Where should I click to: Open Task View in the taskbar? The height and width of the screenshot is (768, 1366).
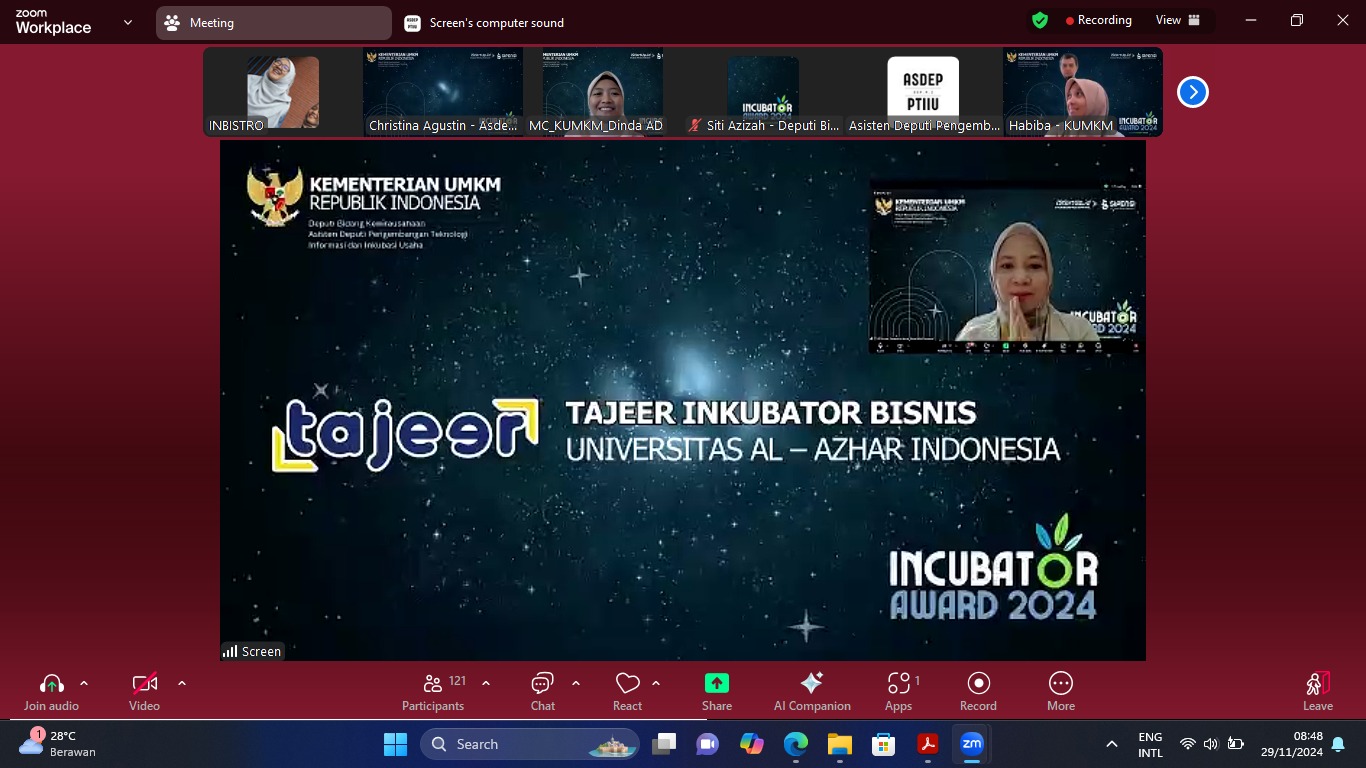(664, 744)
